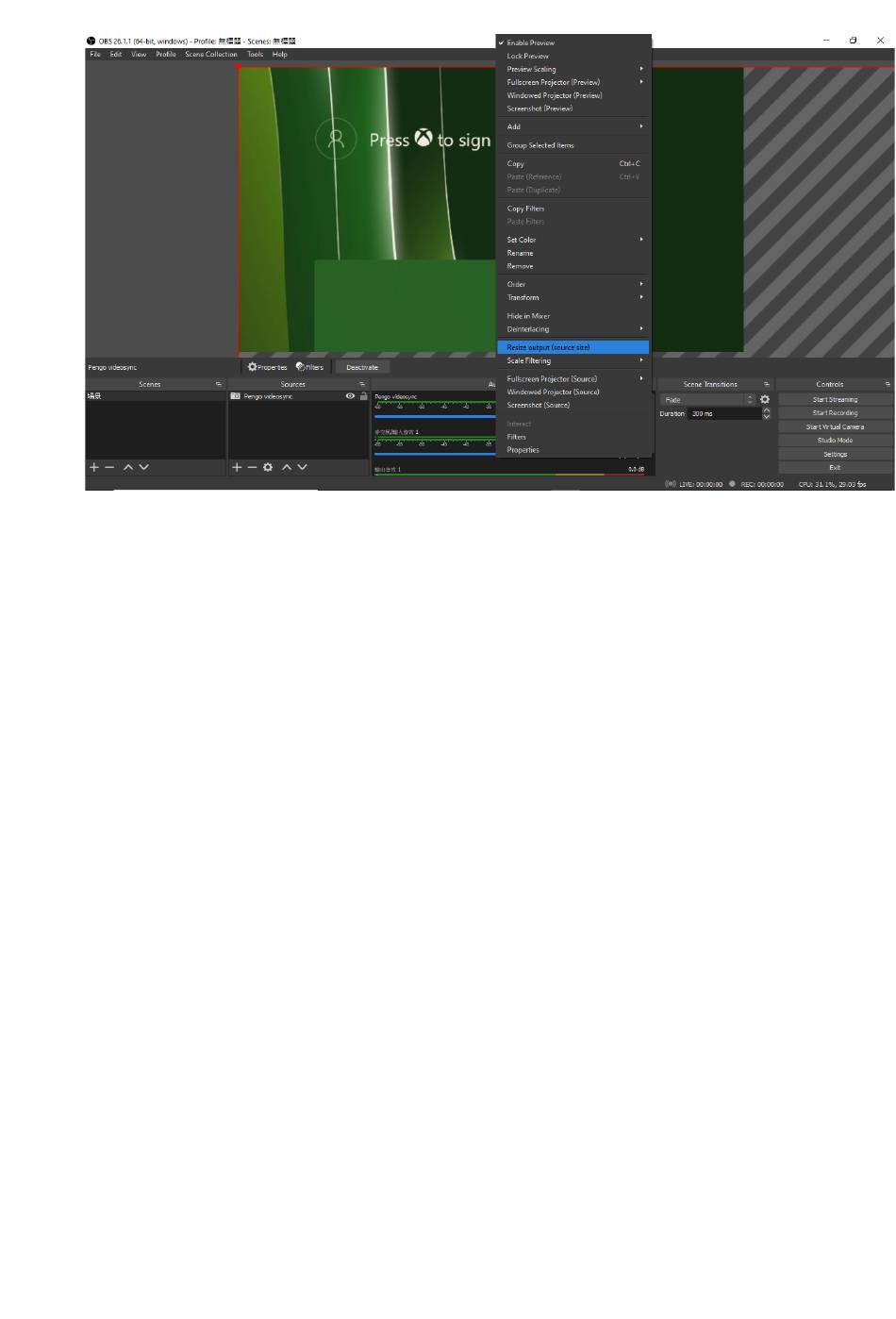The height and width of the screenshot is (1319, 896).
Task: Expand the Scale Filtering submenu
Action: pyautogui.click(x=573, y=360)
